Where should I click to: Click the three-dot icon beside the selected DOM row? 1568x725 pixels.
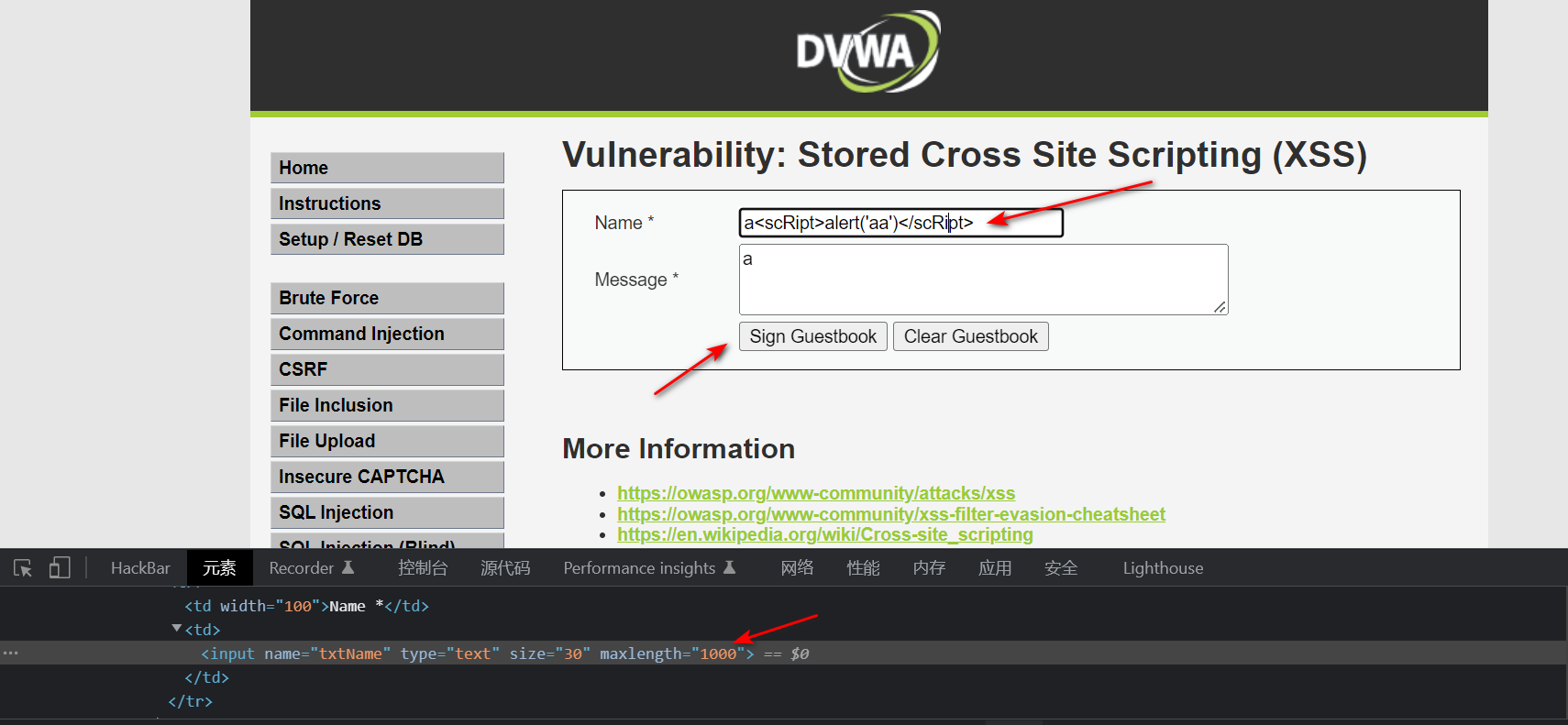(x=11, y=654)
